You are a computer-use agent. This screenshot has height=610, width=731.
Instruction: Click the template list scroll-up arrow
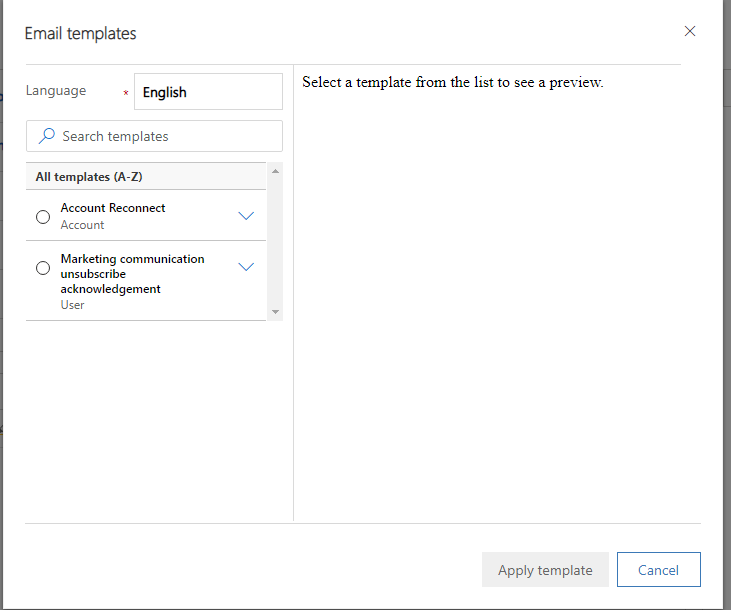[x=276, y=171]
